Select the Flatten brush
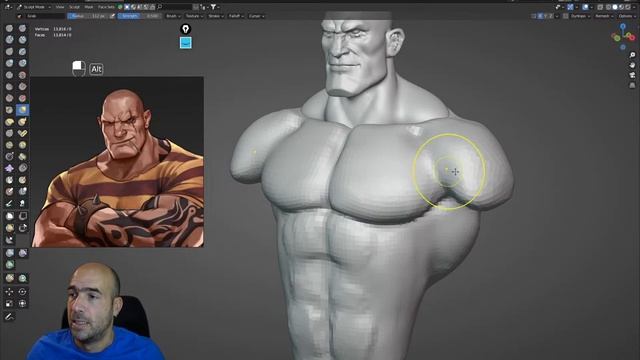The height and width of the screenshot is (360, 640). coord(9,87)
